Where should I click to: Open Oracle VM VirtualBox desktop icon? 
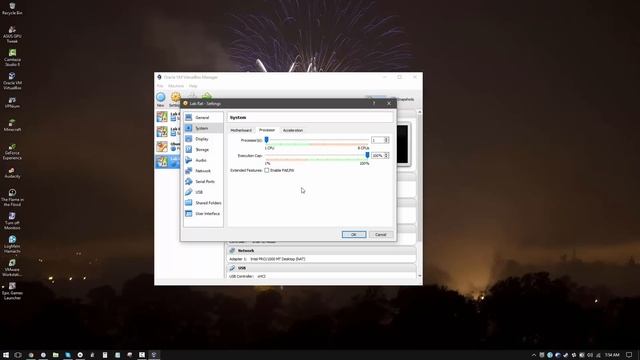(x=12, y=81)
